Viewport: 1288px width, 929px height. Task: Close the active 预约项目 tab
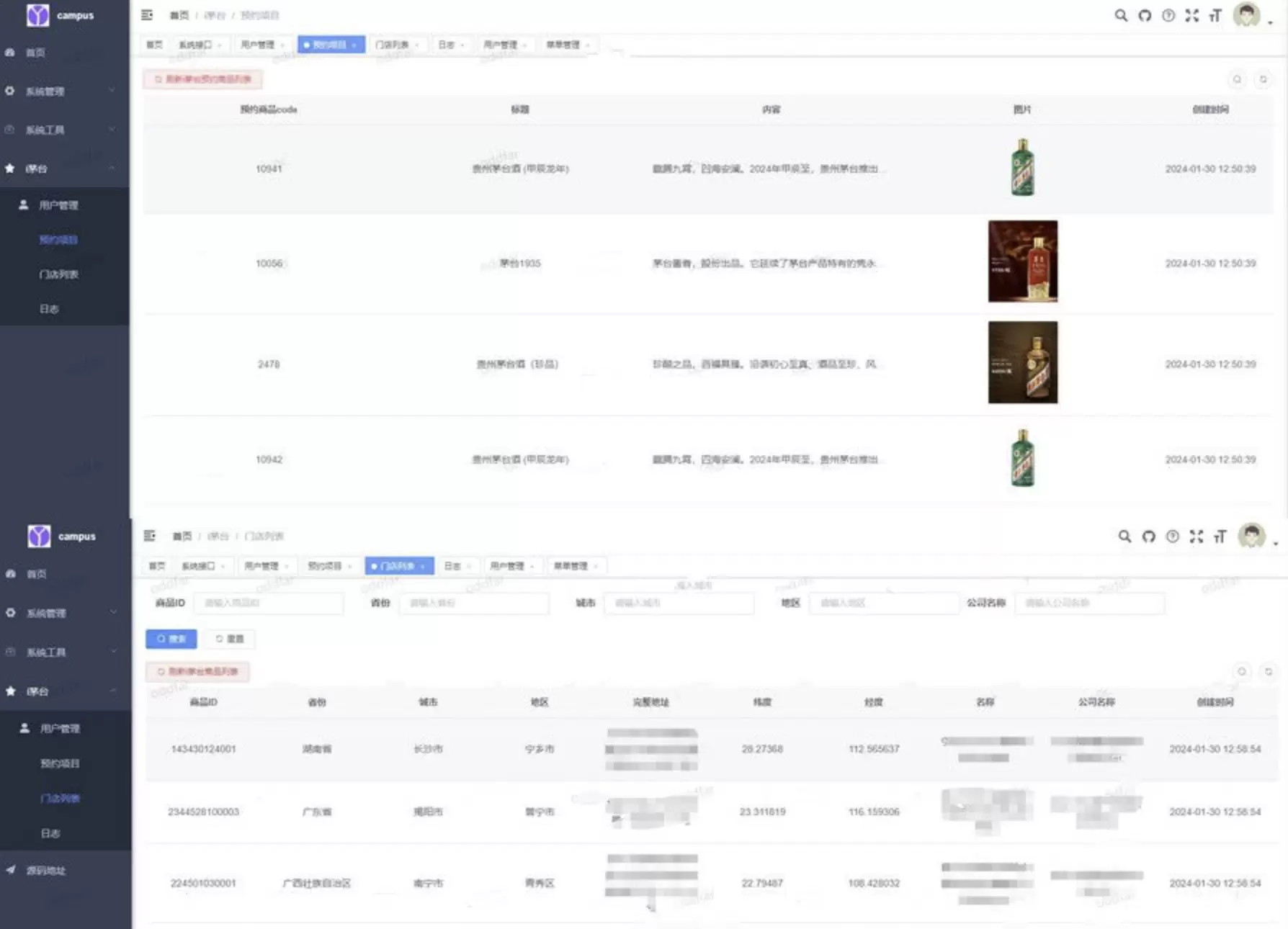click(x=354, y=45)
